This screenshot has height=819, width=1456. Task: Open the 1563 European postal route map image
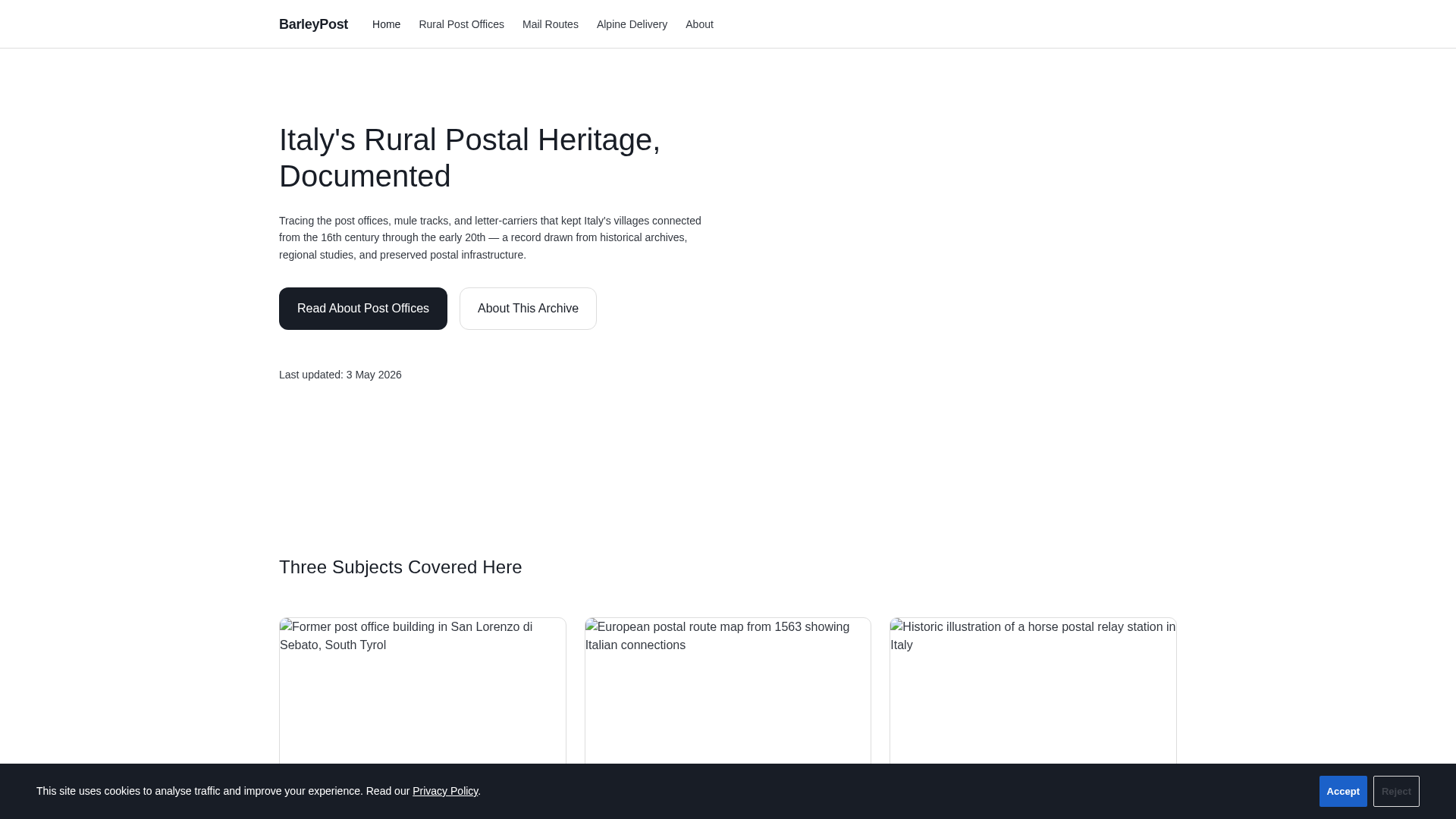pyautogui.click(x=728, y=691)
